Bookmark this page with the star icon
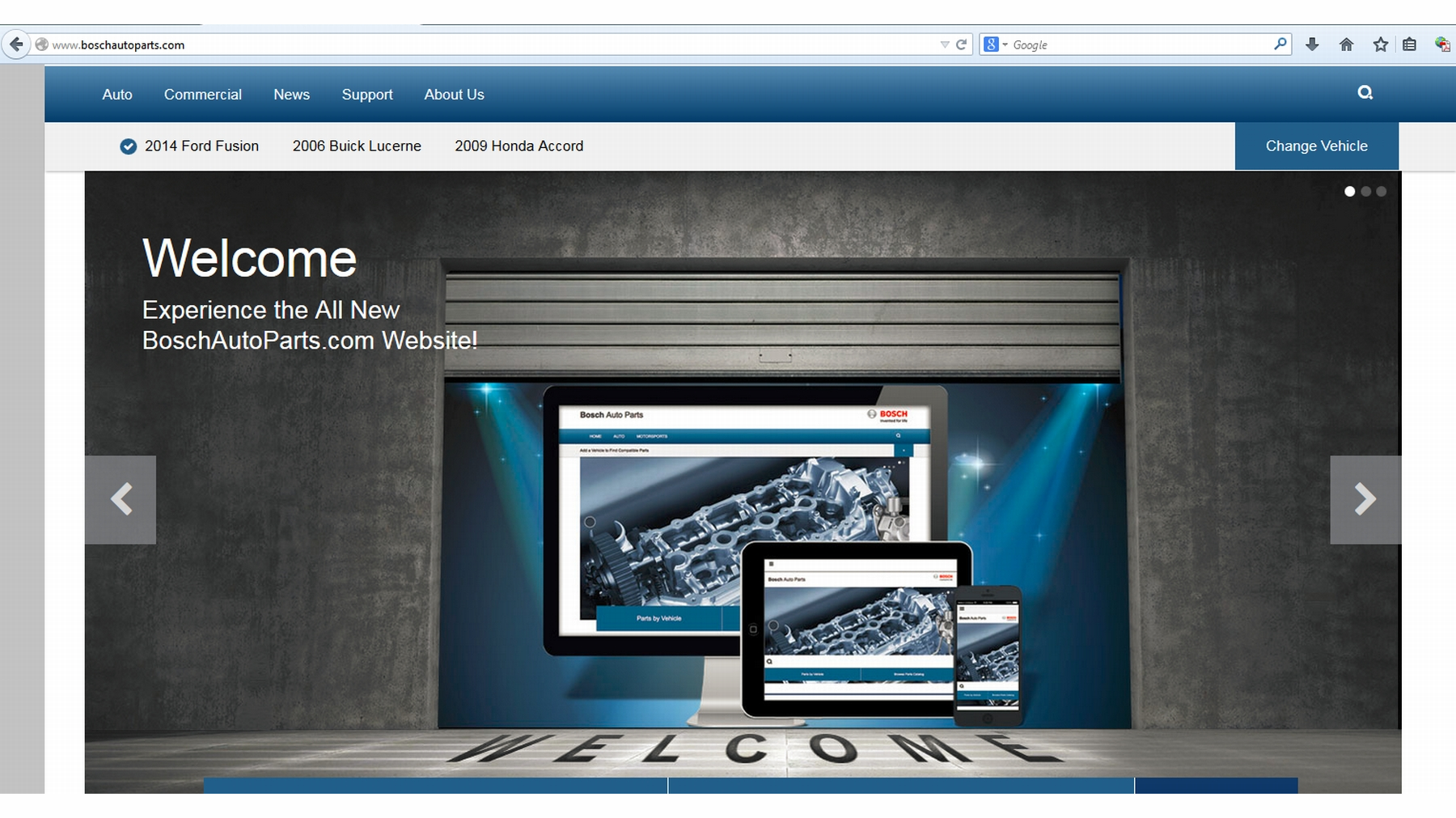1456x818 pixels. pos(1378,45)
